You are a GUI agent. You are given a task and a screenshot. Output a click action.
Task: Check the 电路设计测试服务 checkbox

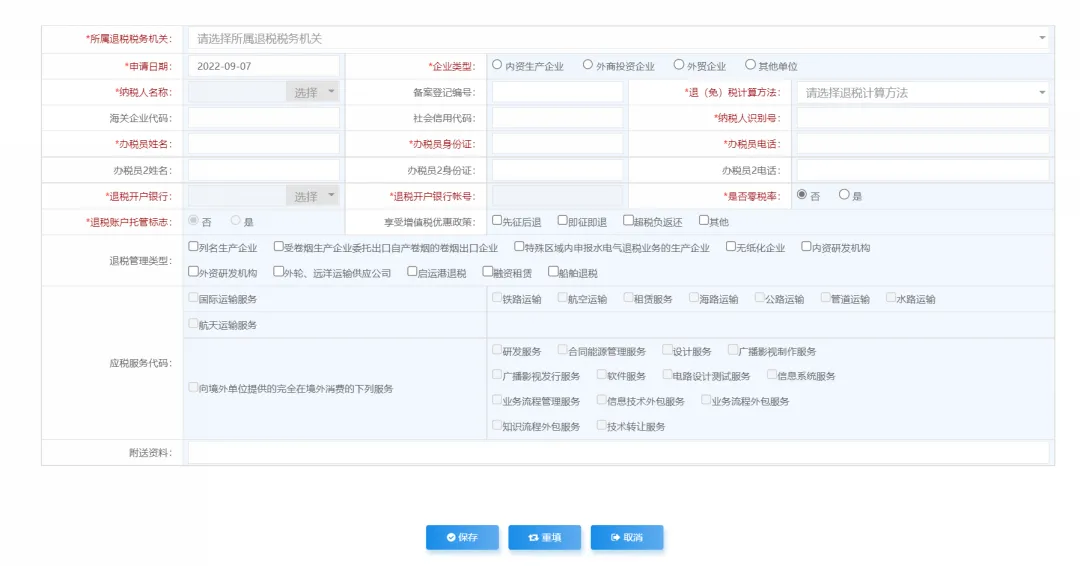pyautogui.click(x=667, y=375)
